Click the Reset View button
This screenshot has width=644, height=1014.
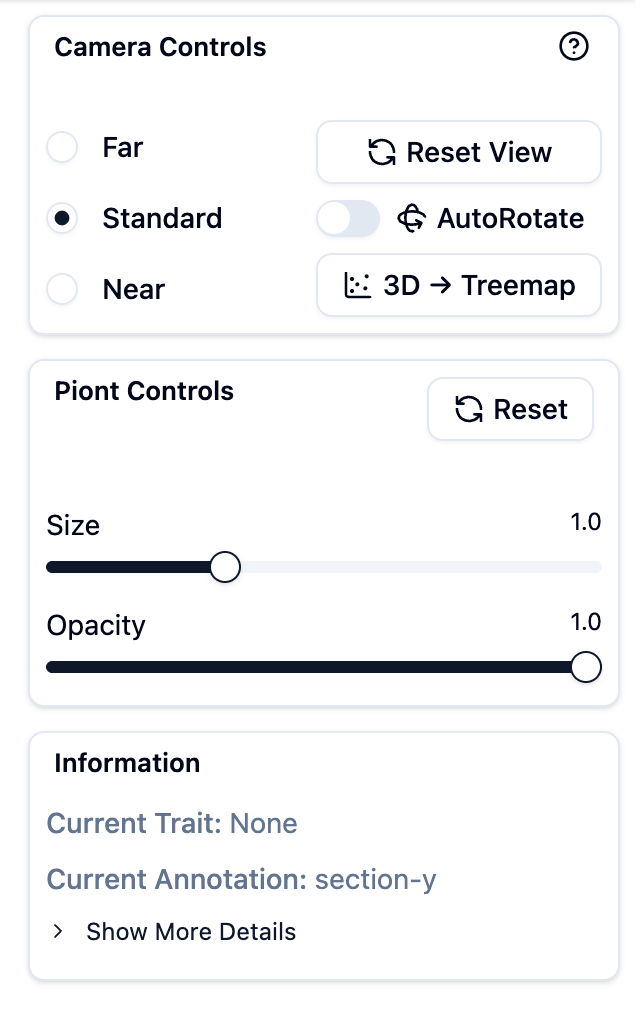tap(458, 151)
